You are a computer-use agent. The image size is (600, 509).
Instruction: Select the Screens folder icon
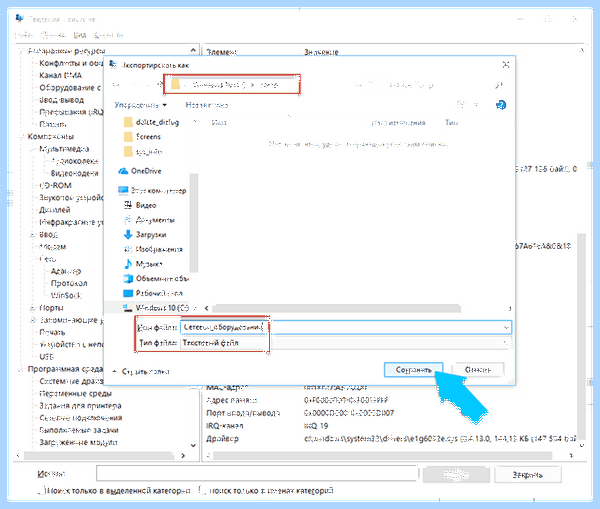(128, 137)
